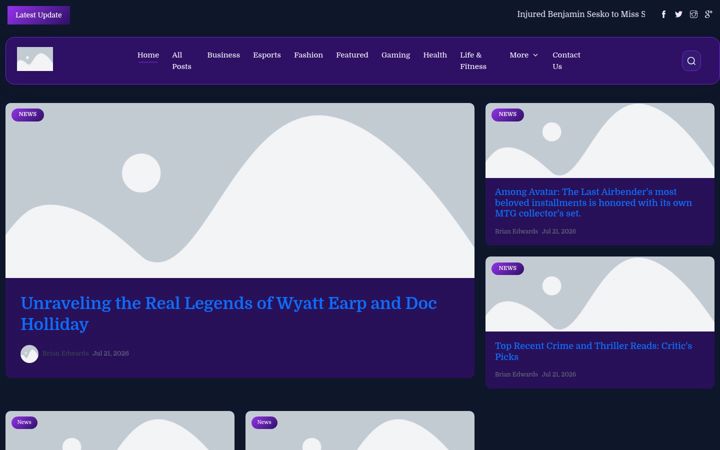Click the Wyatt Earp featured image

click(x=240, y=191)
